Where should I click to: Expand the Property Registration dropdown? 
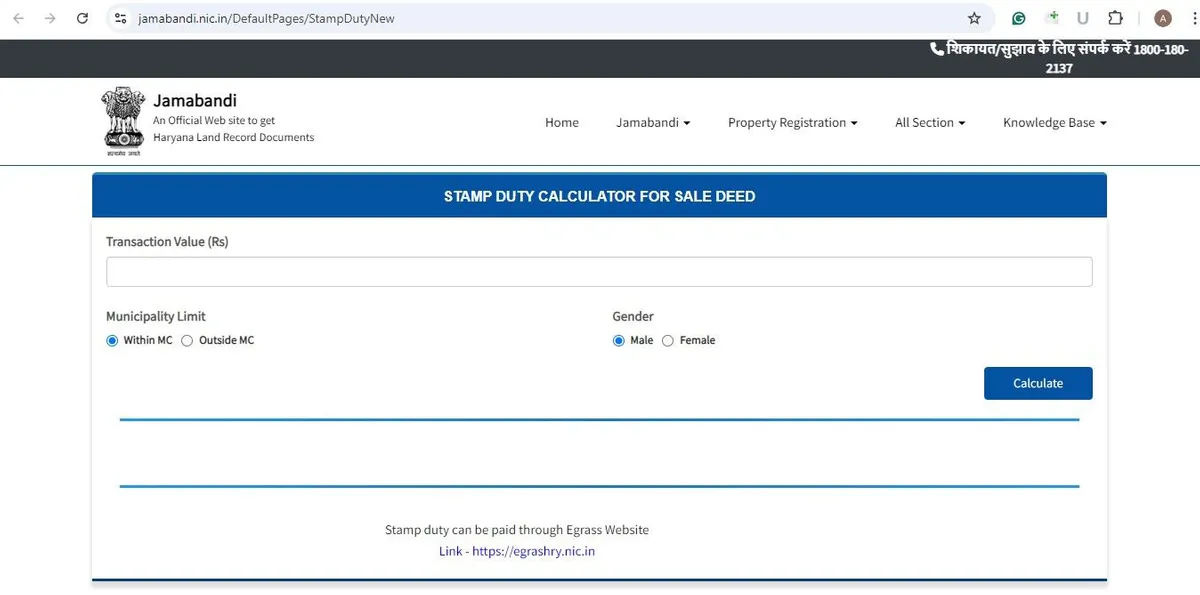tap(792, 123)
